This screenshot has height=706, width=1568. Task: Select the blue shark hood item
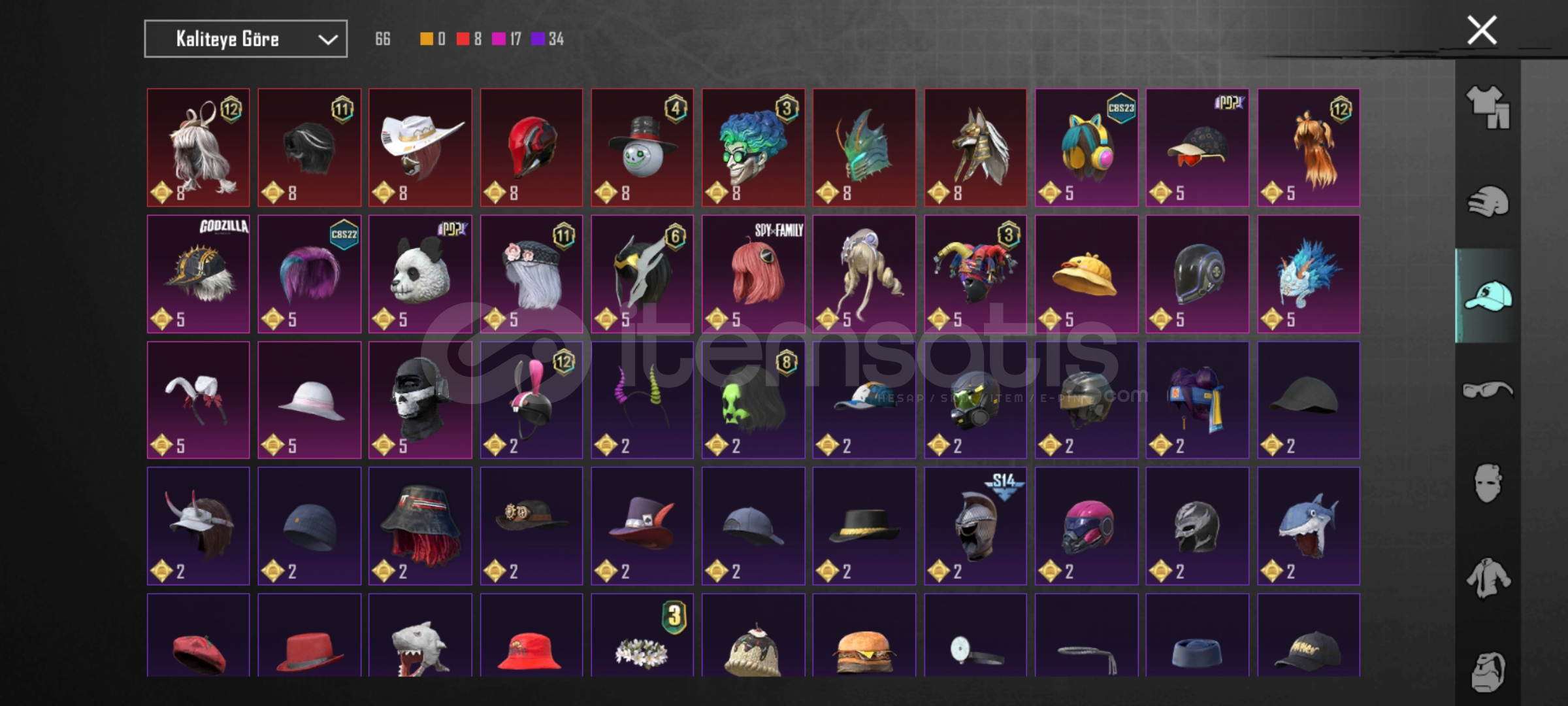point(1309,526)
